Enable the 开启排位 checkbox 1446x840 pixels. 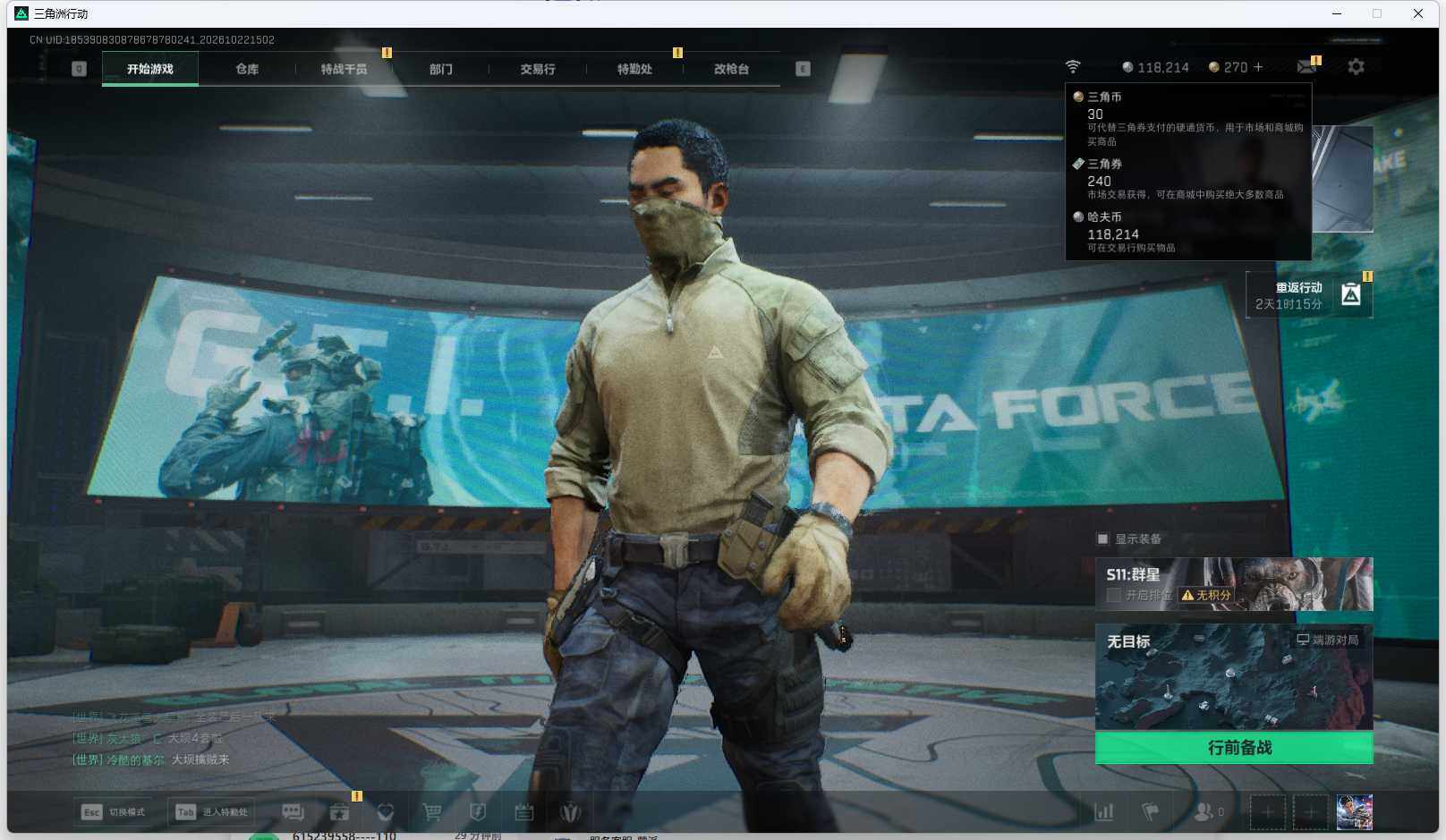click(x=1114, y=595)
